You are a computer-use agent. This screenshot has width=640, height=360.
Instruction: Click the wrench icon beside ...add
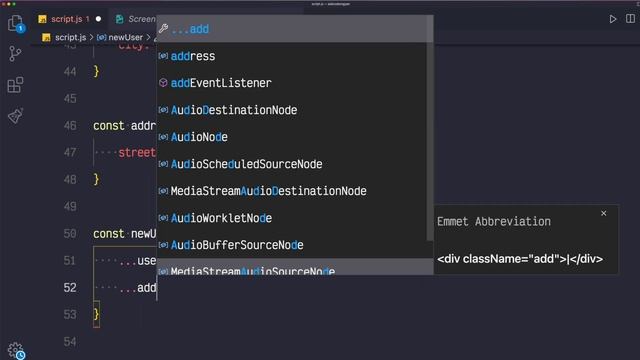[163, 29]
